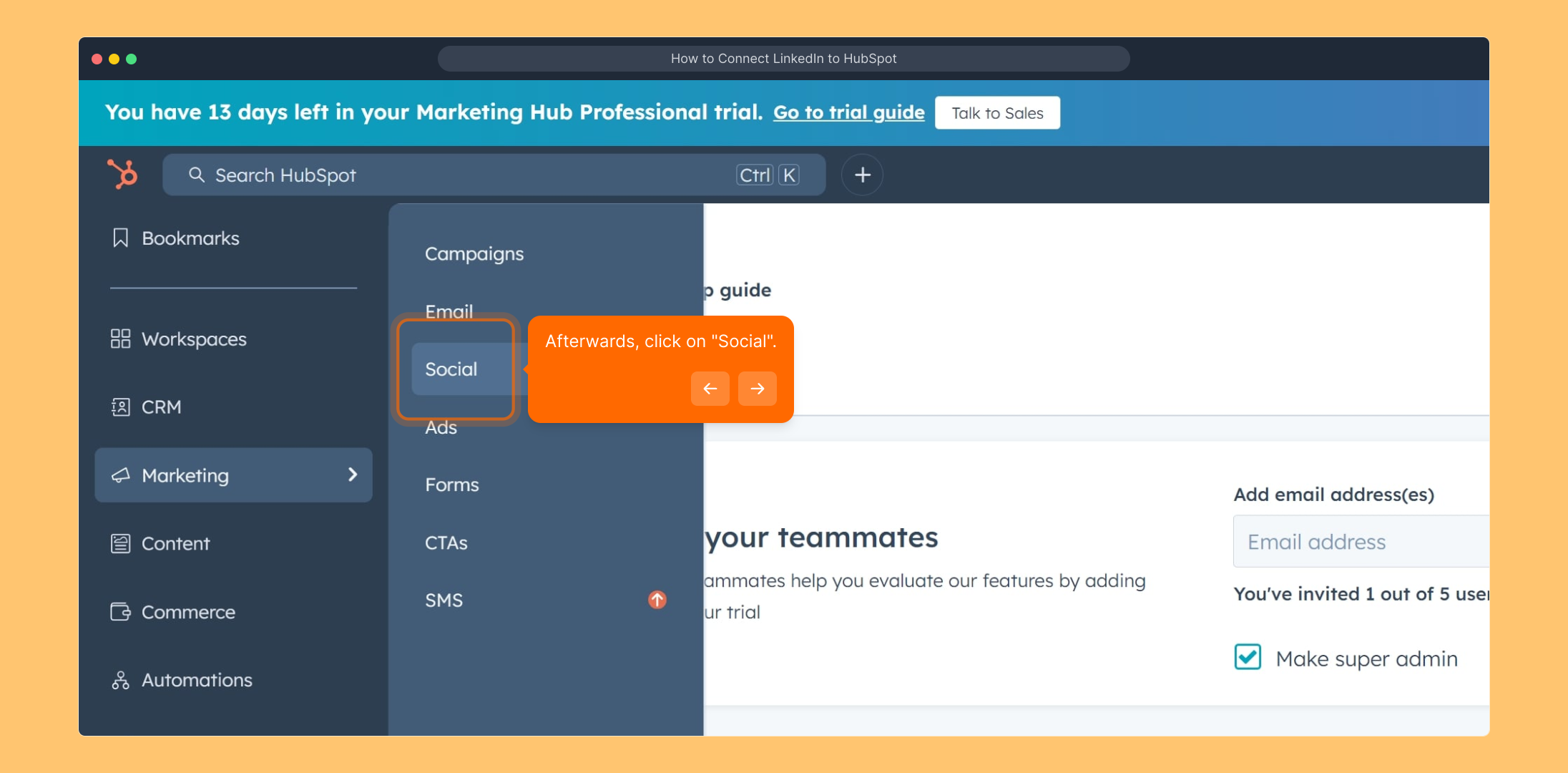Click the Automations workflow icon

(120, 680)
